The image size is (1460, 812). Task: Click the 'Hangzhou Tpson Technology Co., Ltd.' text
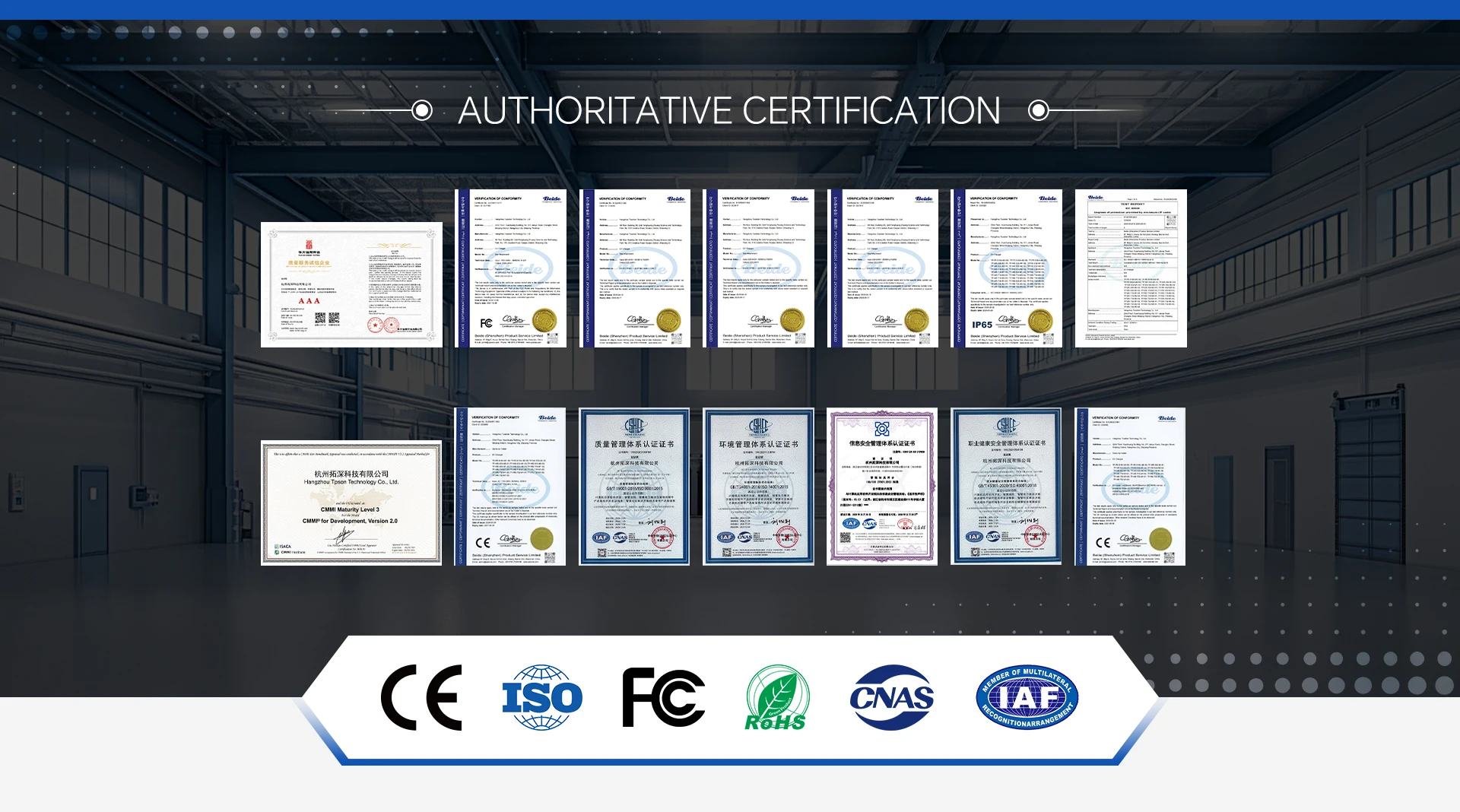pyautogui.click(x=351, y=482)
